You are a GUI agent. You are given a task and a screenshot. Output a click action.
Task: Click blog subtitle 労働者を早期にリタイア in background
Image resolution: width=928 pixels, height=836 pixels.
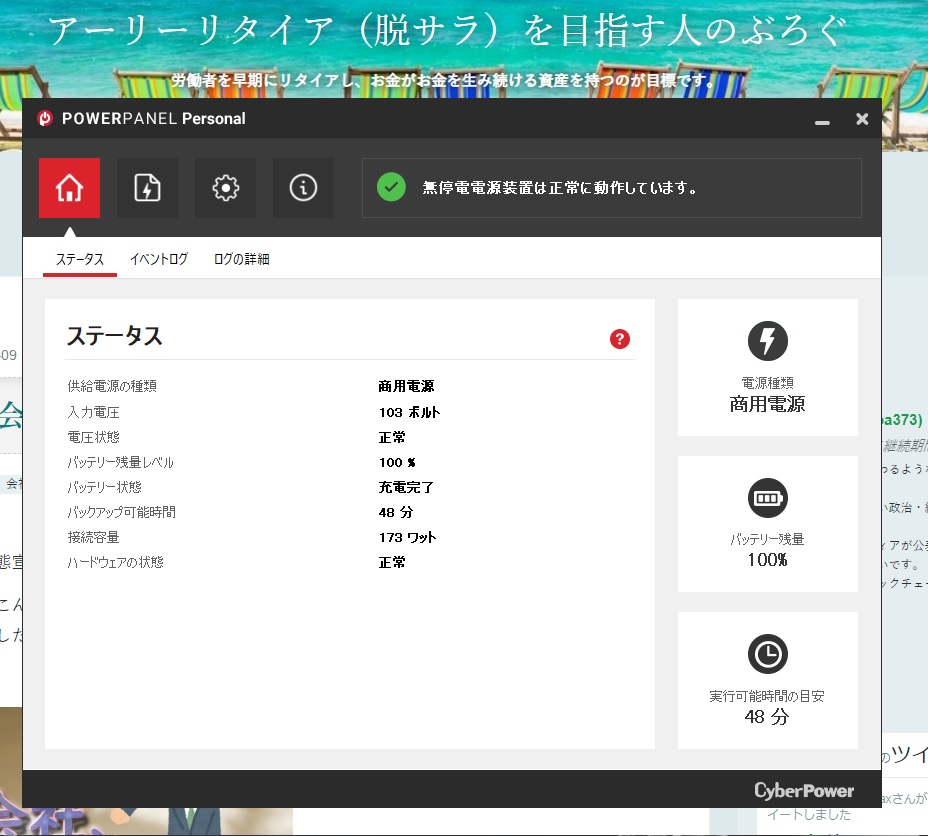point(442,80)
